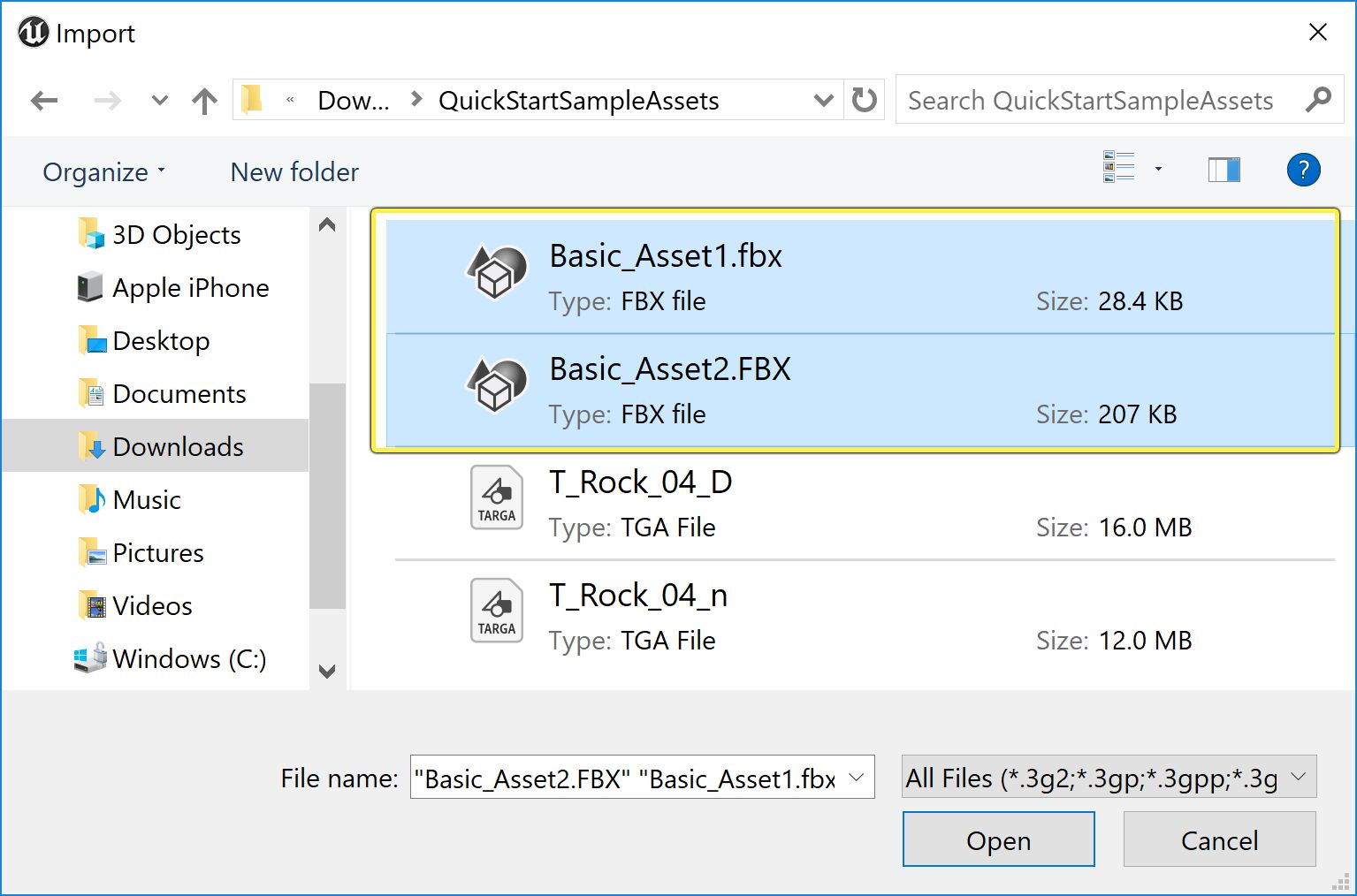Click New folder in the toolbar
Viewport: 1357px width, 896px height.
[294, 172]
